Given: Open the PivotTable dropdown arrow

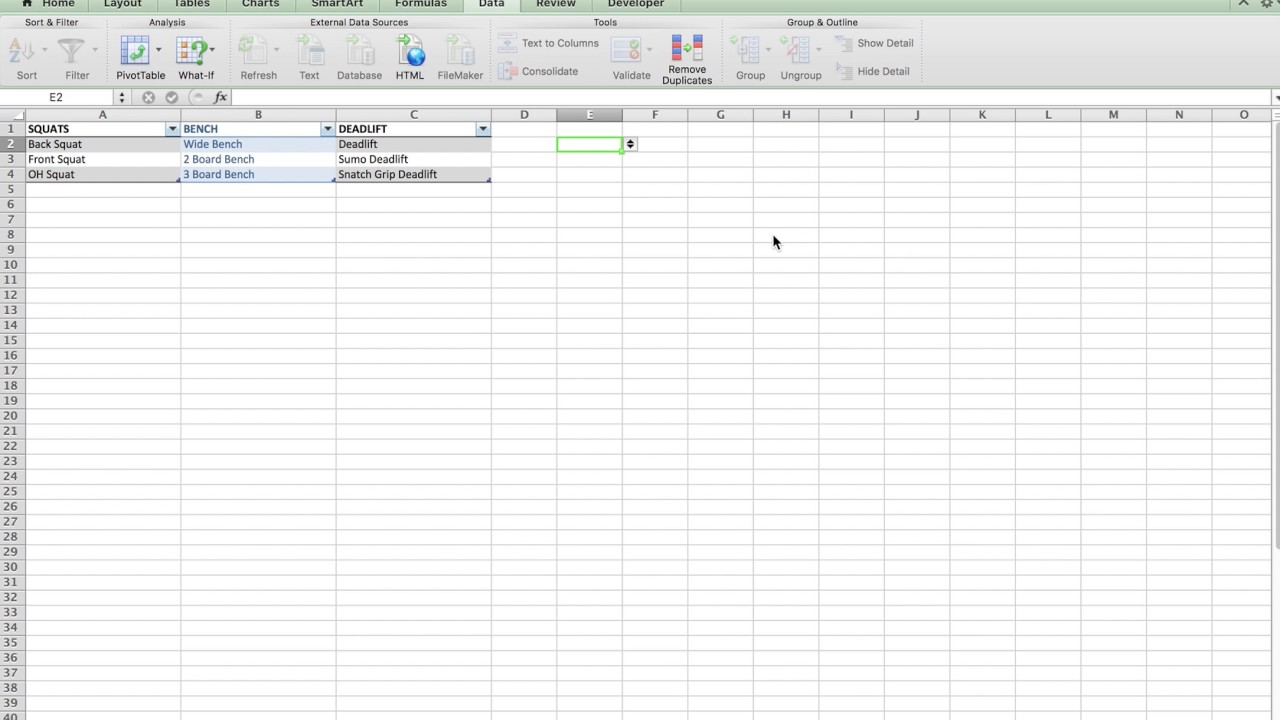Looking at the screenshot, I should [x=158, y=50].
